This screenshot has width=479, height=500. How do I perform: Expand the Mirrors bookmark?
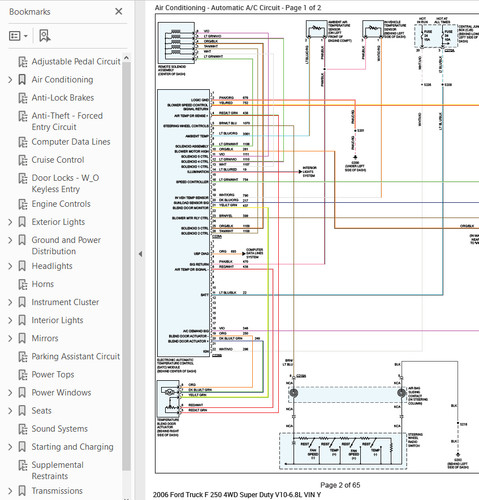click(10, 338)
